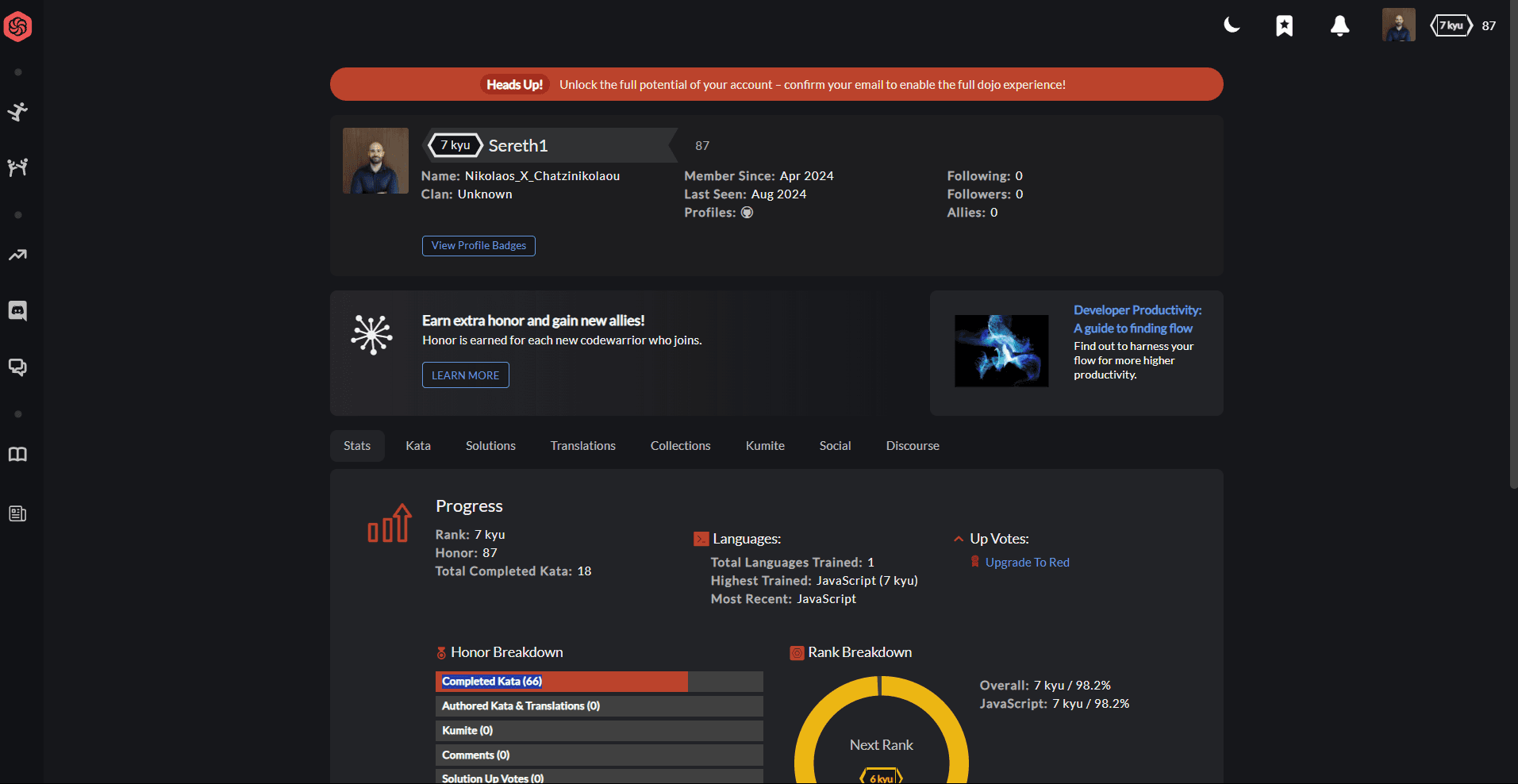Click the Rank Breakdown target icon

click(797, 653)
